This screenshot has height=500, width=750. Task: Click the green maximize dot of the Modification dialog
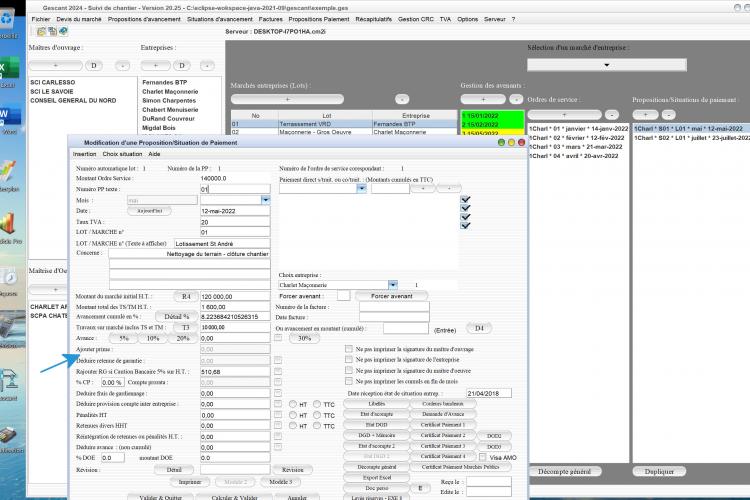pyautogui.click(x=501, y=143)
